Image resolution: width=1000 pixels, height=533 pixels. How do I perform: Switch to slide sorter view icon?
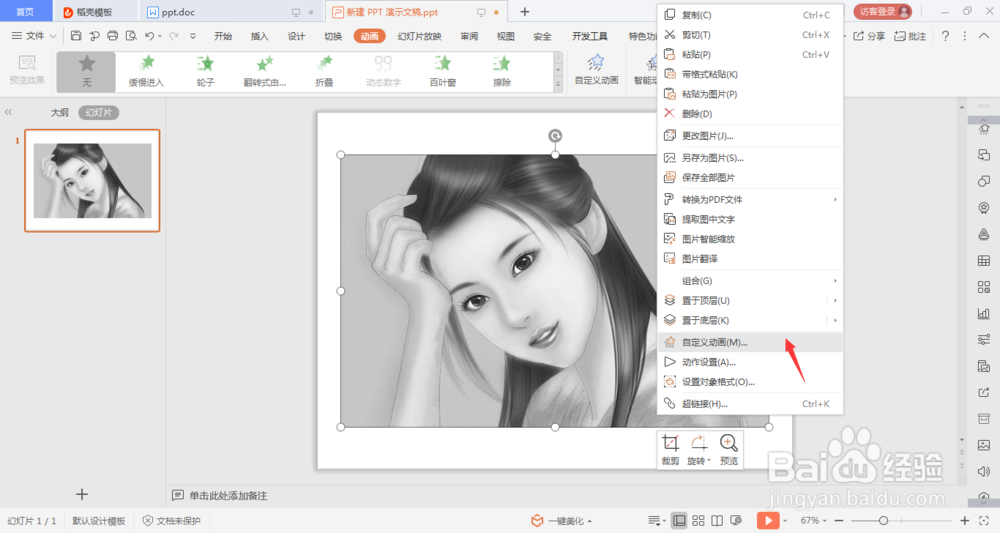click(698, 520)
